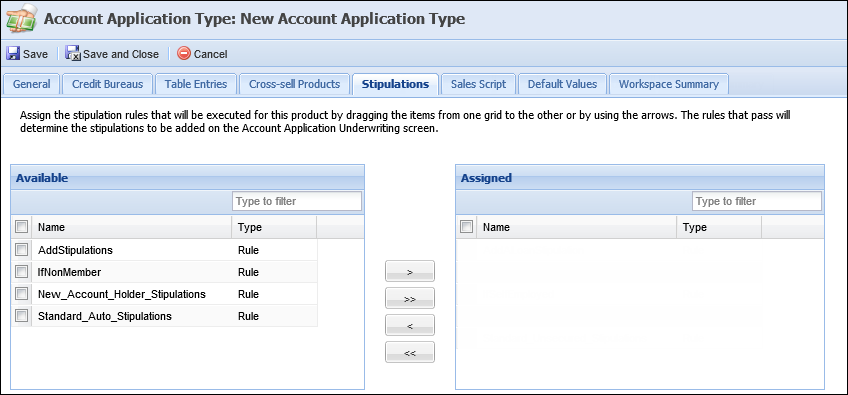
Task: Check the AddStipulations rule checkbox
Action: point(22,249)
